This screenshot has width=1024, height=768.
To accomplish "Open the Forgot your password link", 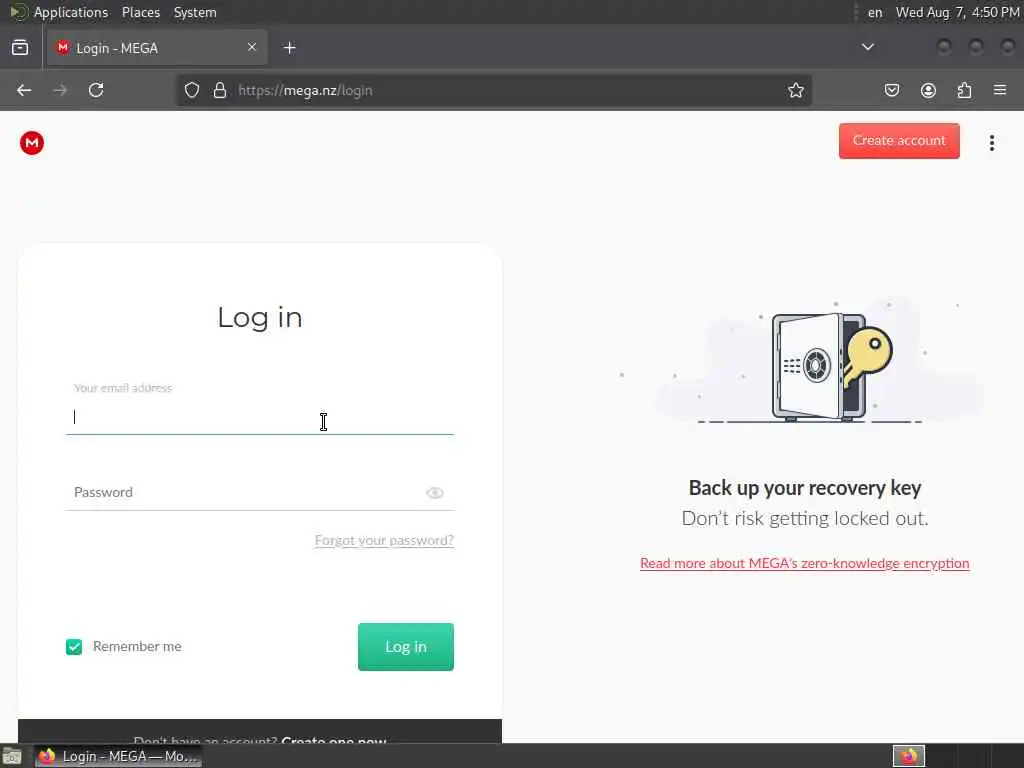I will coord(384,541).
